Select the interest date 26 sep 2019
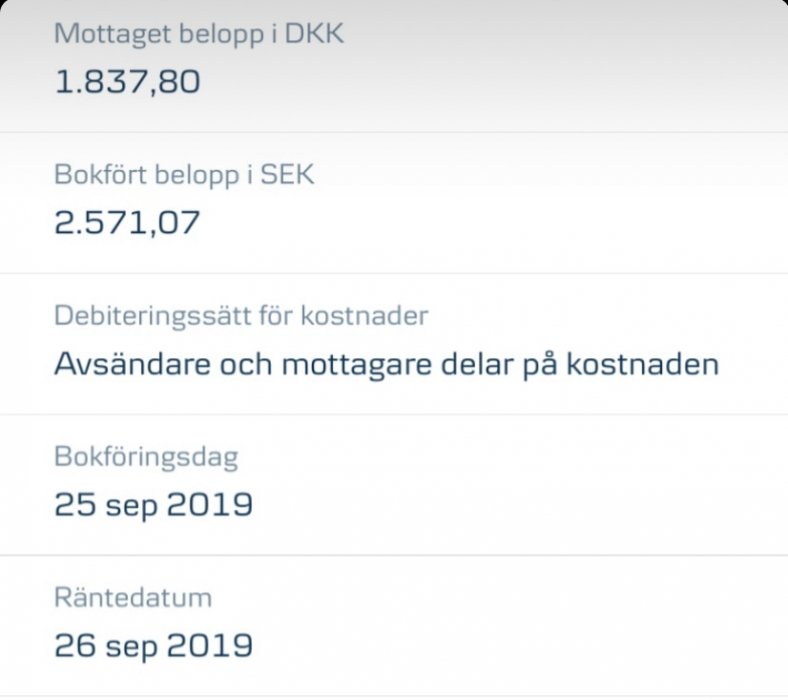 click(153, 645)
